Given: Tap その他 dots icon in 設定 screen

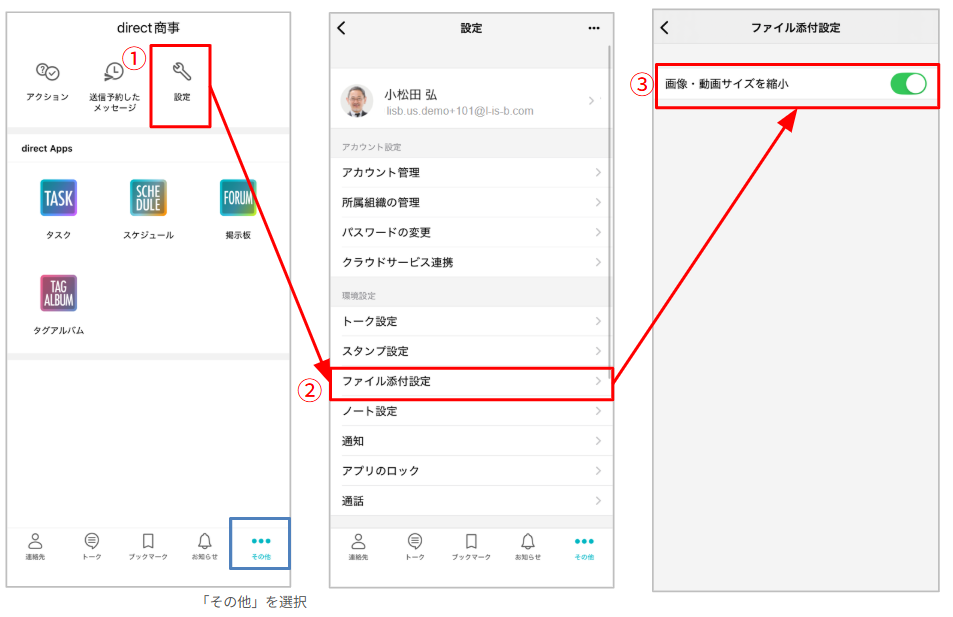Looking at the screenshot, I should tap(584, 541).
